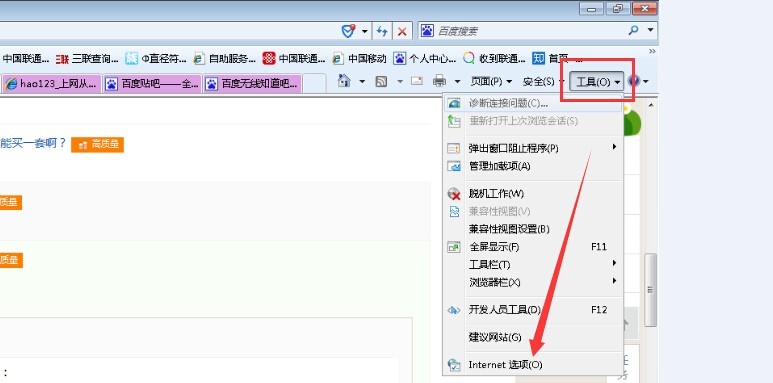
Task: Open the 知 首页 favorites bookmark
Action: (557, 59)
